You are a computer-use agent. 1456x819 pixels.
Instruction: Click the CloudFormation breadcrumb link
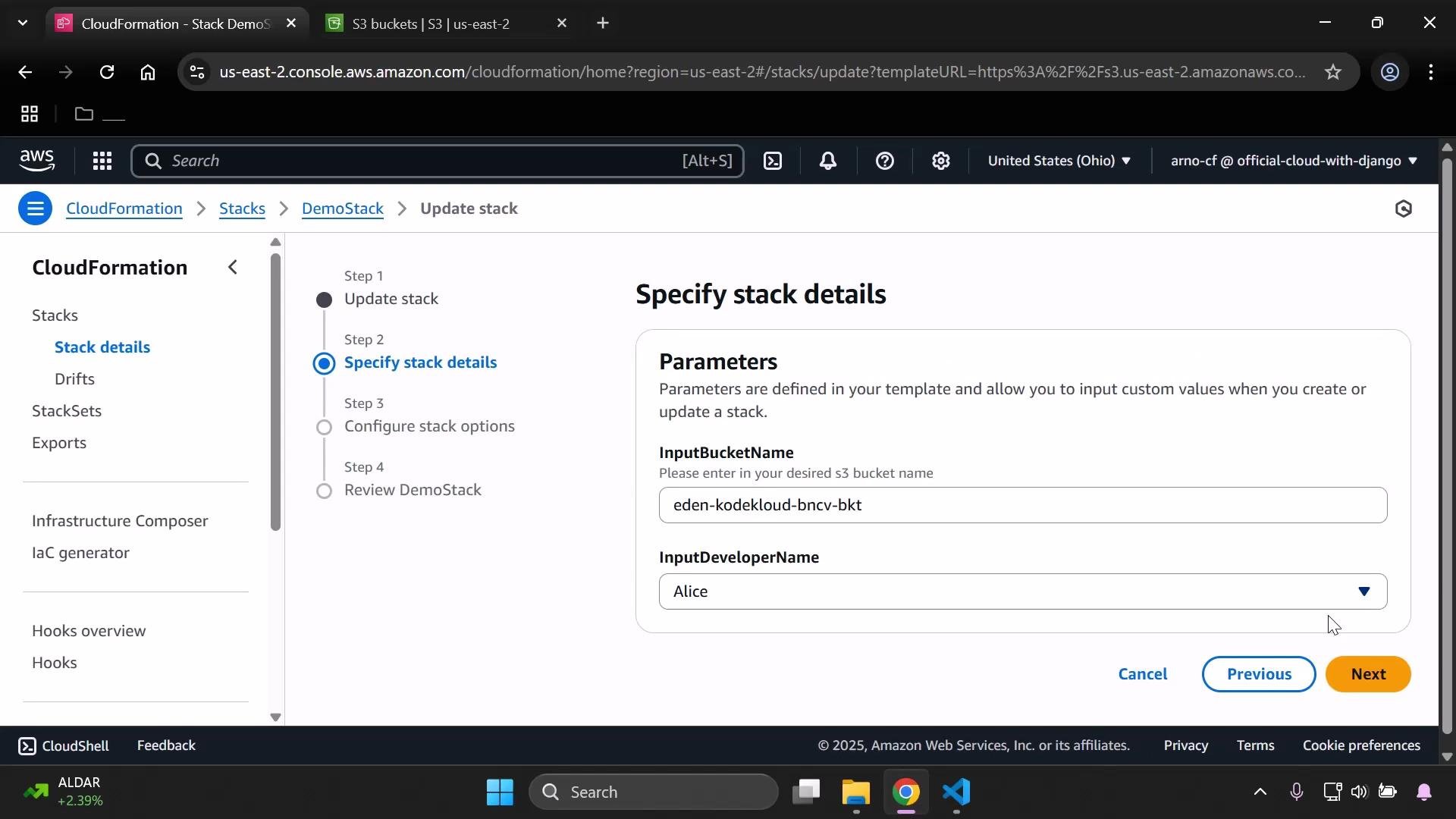coord(124,209)
